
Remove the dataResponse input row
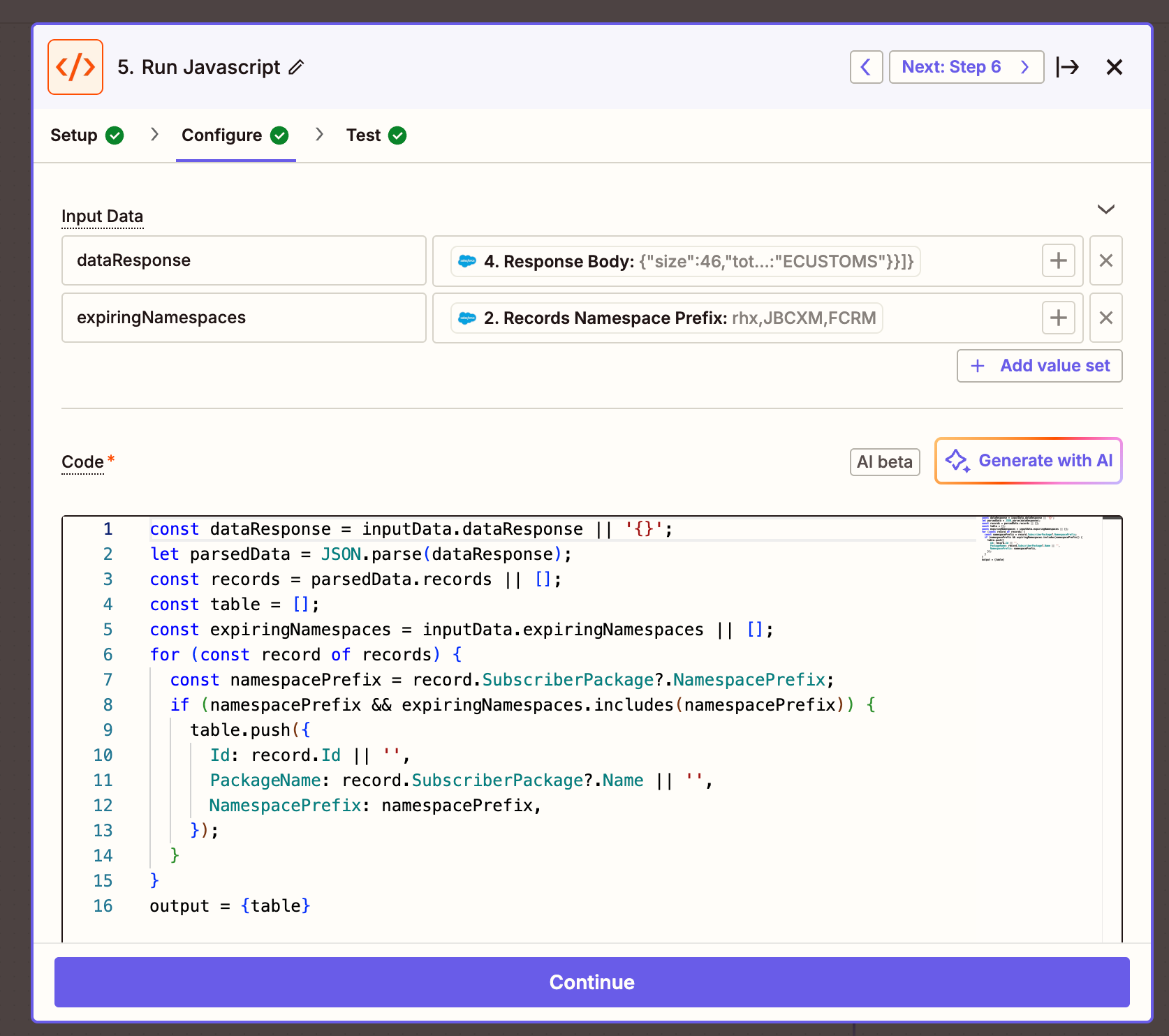tap(1106, 260)
